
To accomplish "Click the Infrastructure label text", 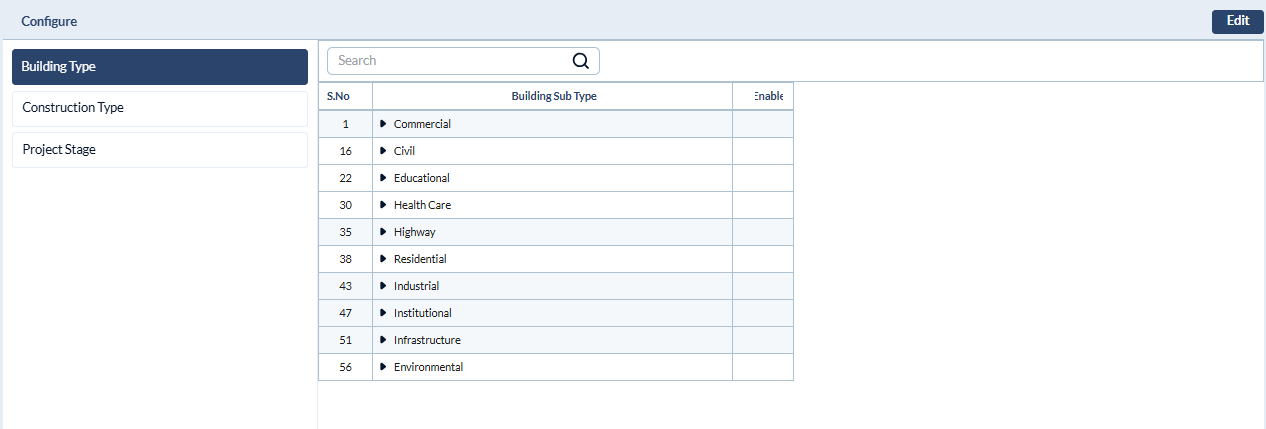I will point(427,340).
